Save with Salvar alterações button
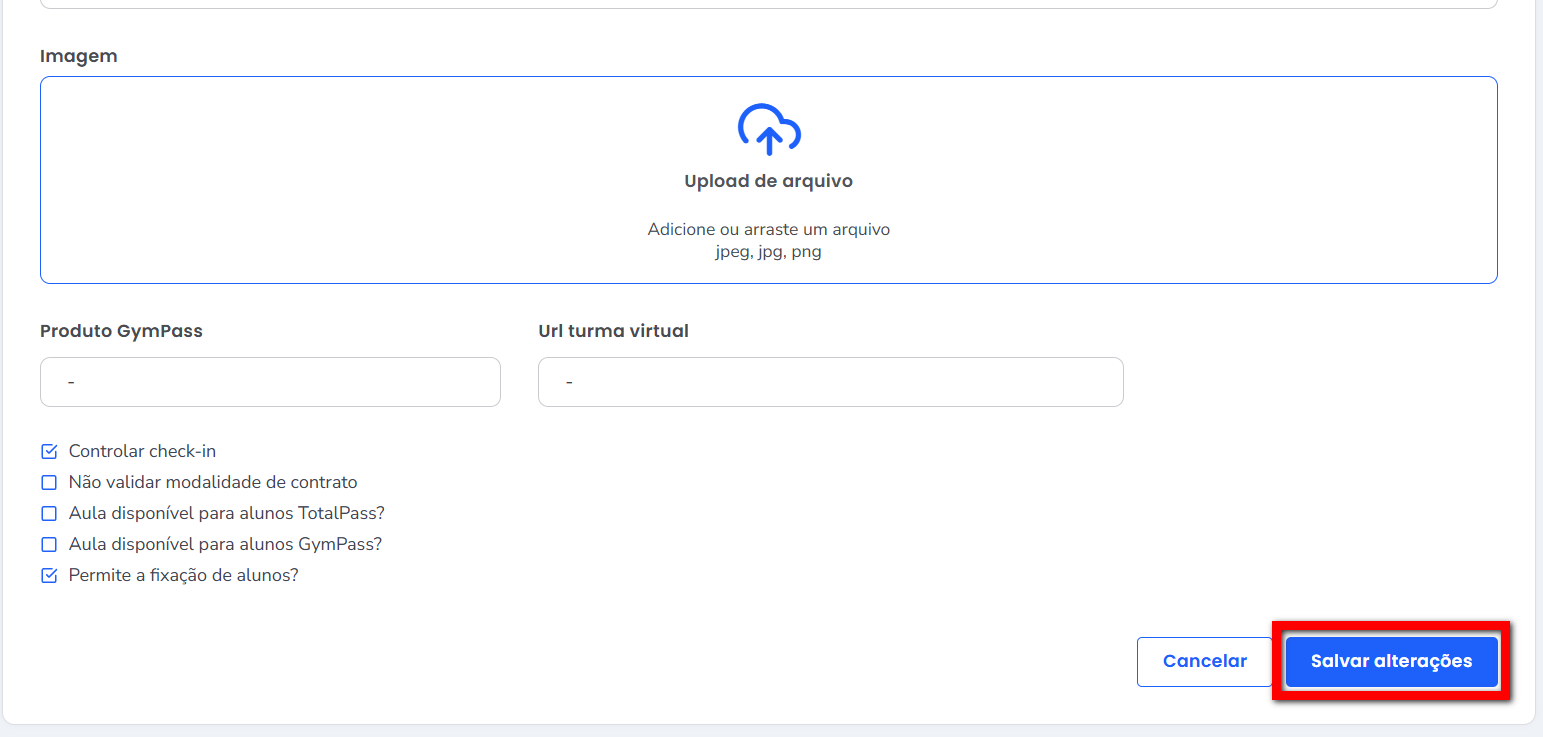Viewport: 1543px width, 737px height. pos(1391,662)
